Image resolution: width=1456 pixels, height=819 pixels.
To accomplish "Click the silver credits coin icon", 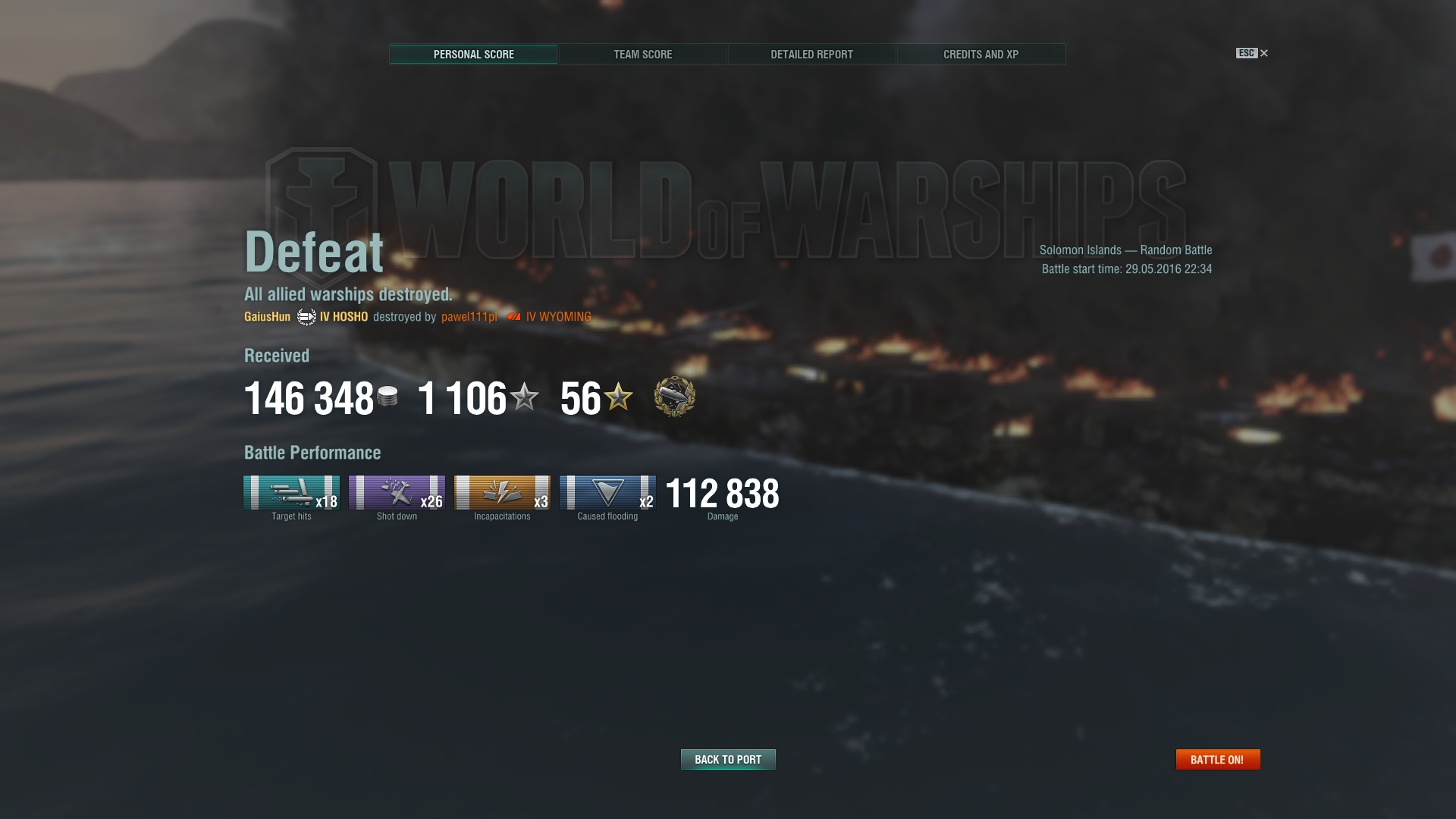I will 388,397.
